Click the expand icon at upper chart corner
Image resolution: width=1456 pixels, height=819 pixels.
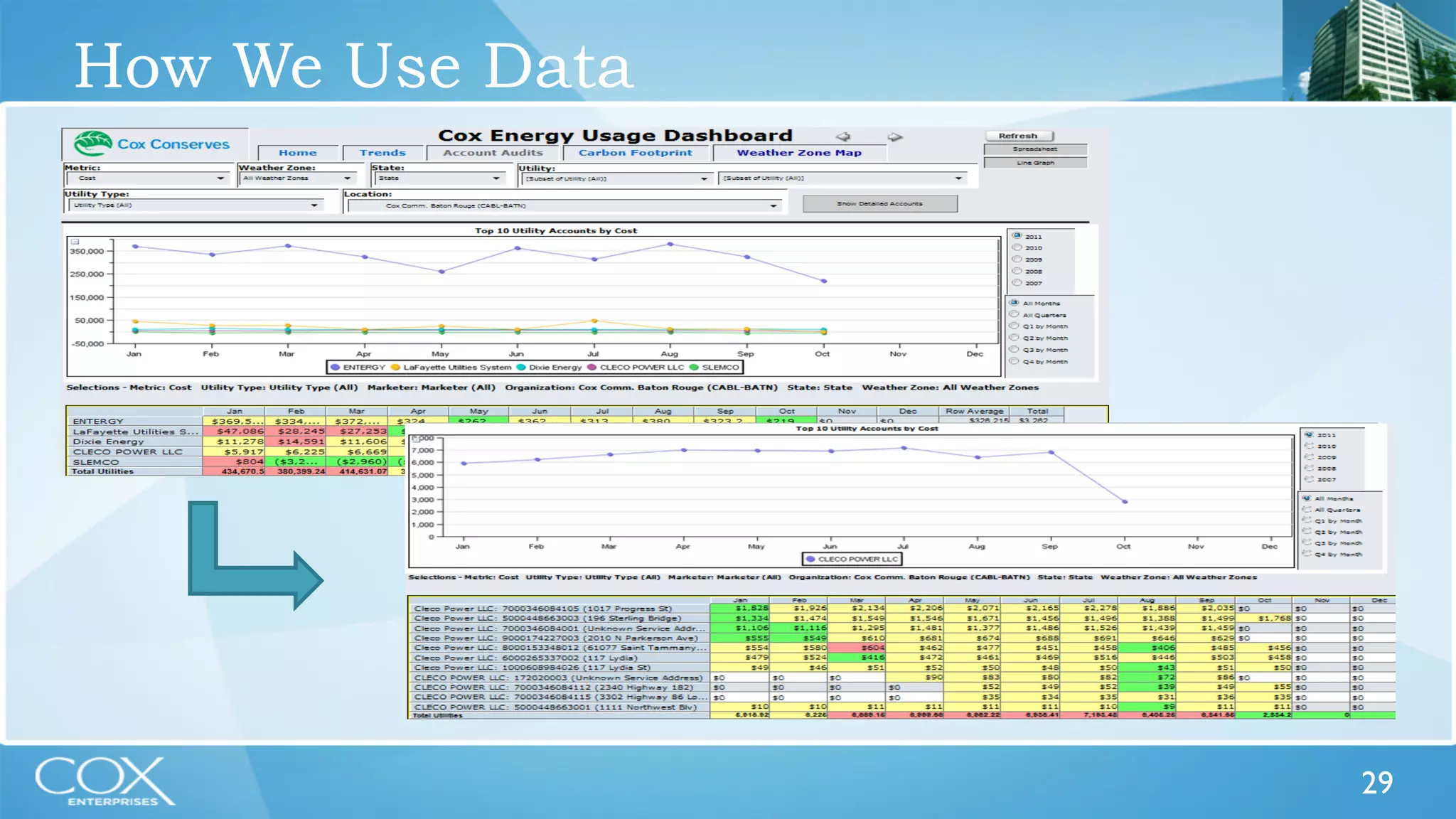coord(75,242)
